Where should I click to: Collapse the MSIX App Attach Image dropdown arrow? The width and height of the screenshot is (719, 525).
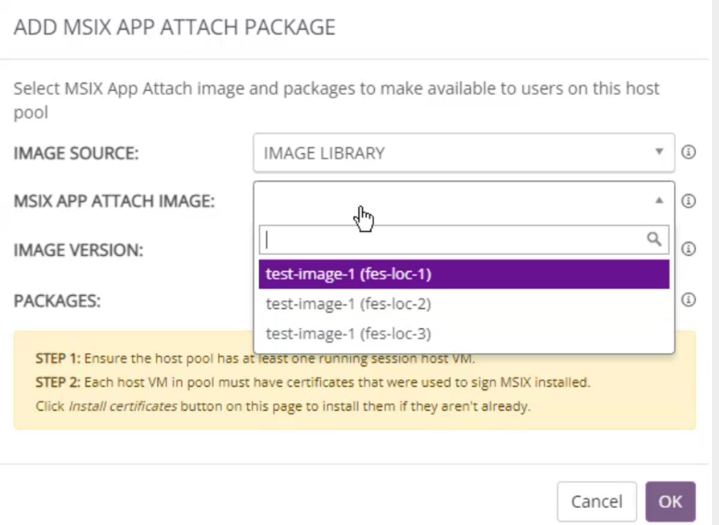(658, 201)
